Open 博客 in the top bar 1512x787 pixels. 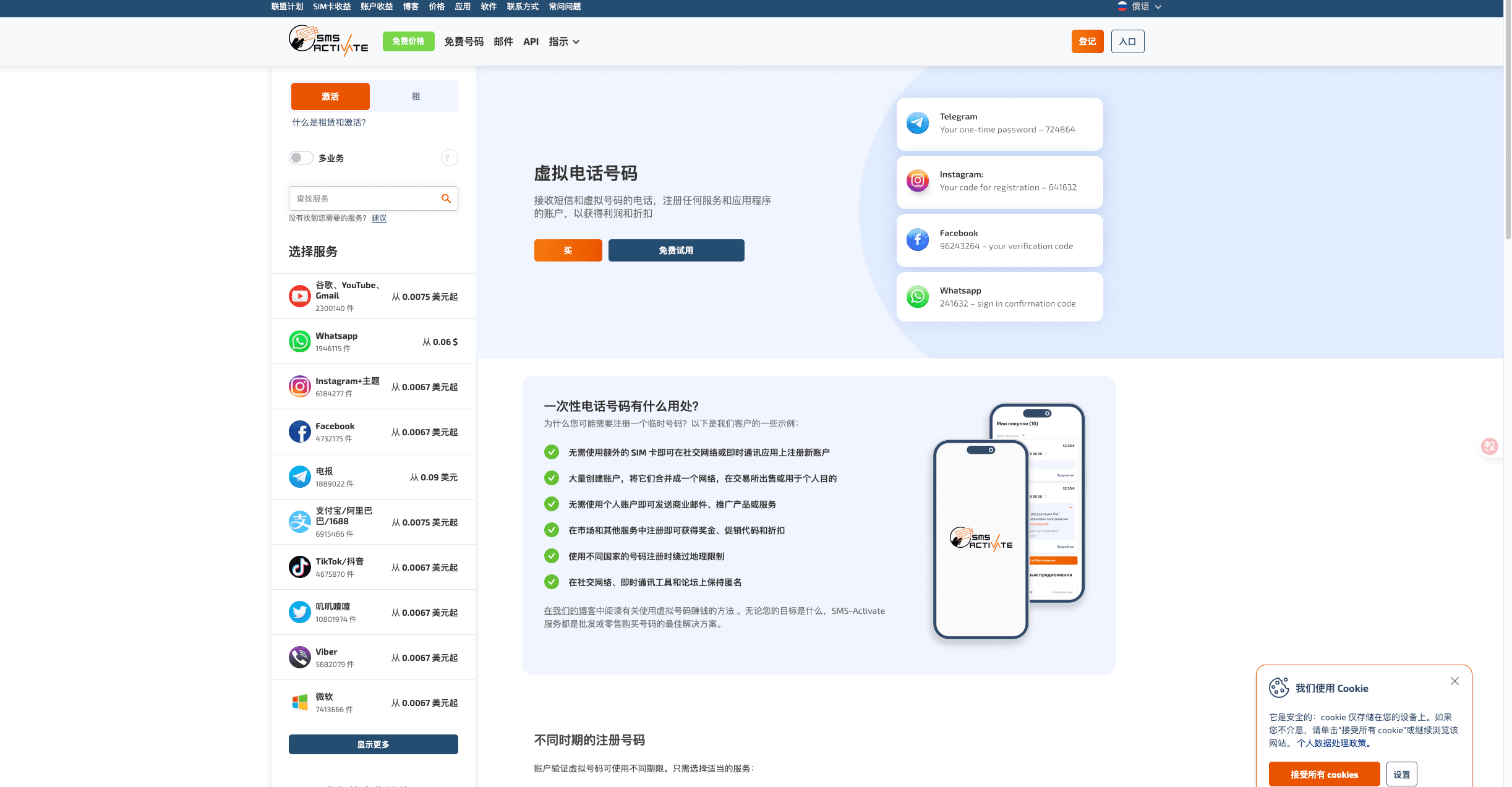(x=411, y=6)
